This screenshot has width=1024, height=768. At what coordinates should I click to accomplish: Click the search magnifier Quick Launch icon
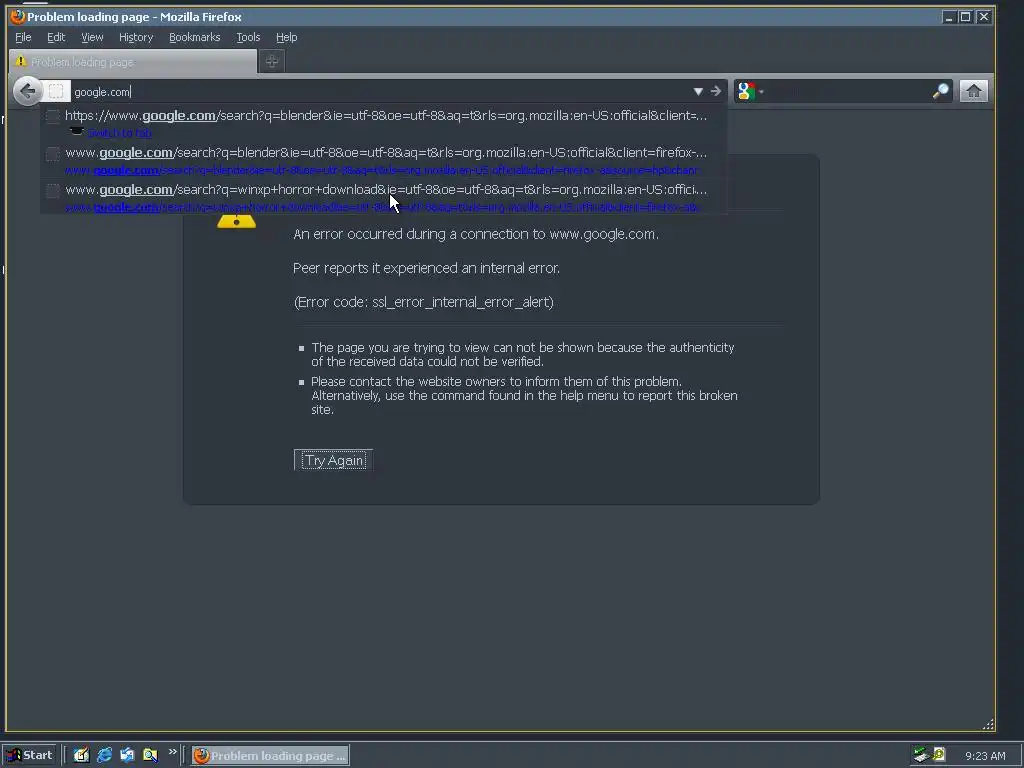[150, 755]
